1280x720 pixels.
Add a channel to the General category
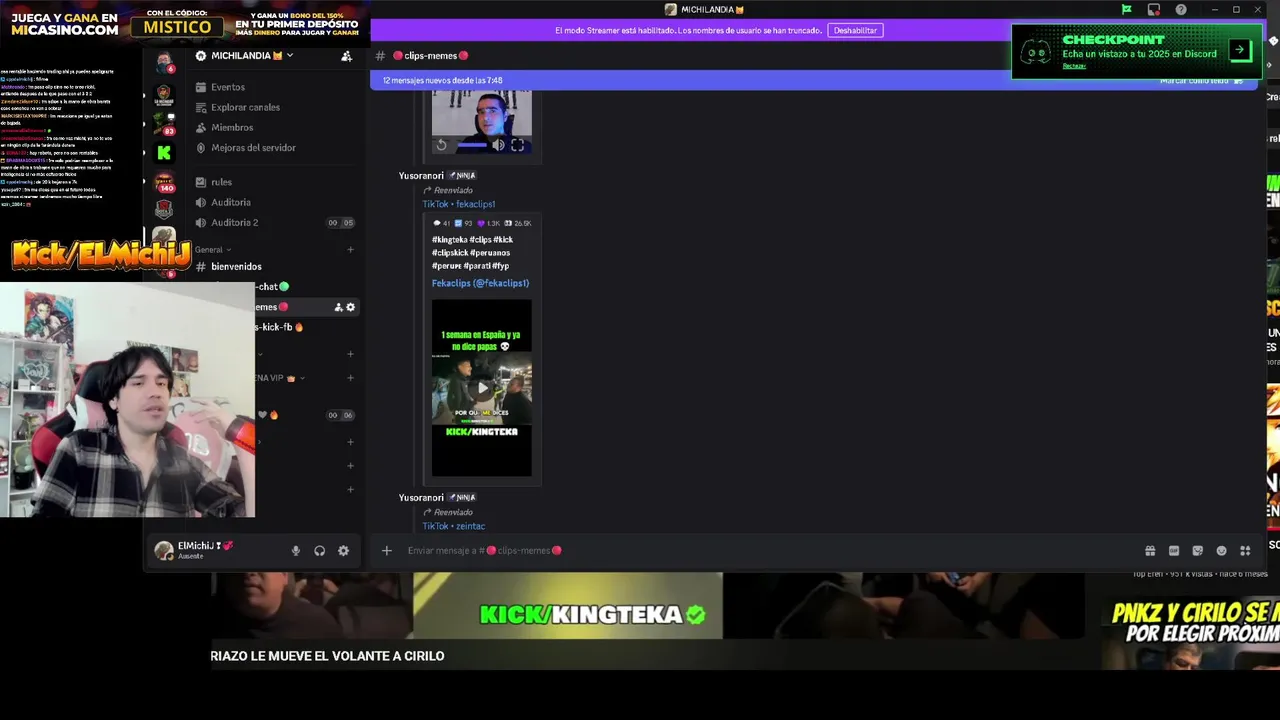350,249
